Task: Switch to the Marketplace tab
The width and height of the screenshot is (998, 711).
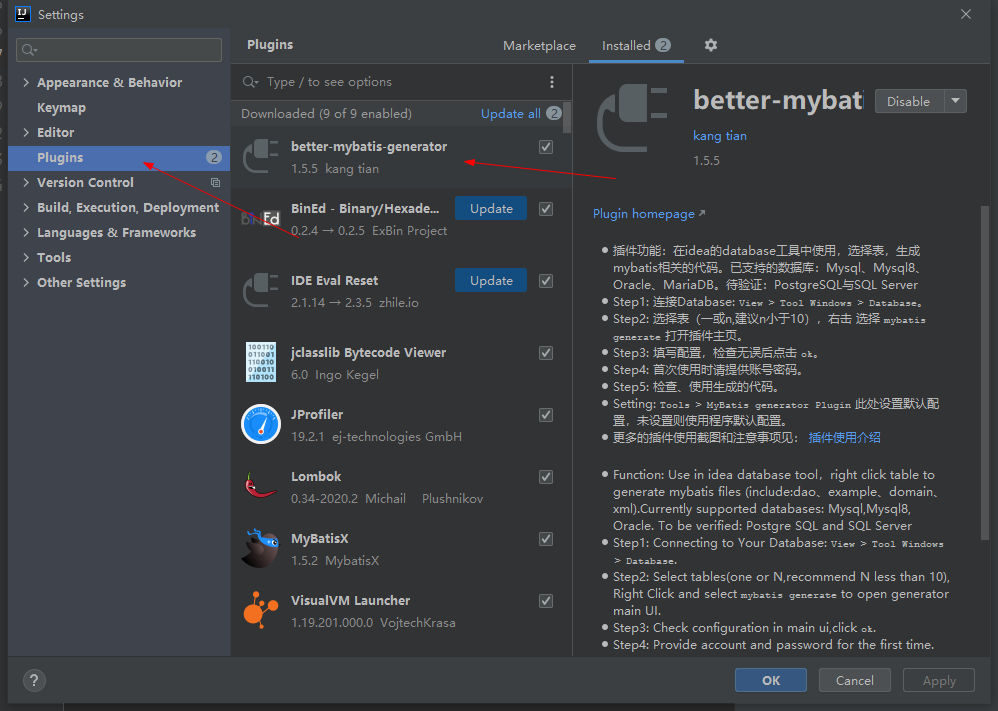Action: 539,45
